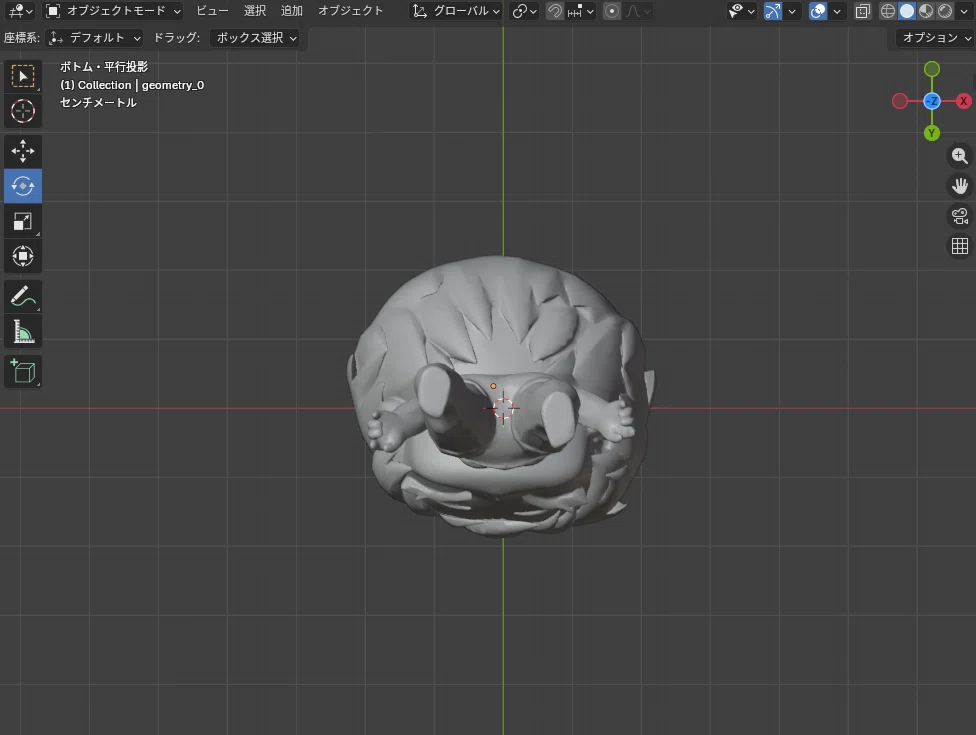Switch perspective/orthographic grid icon
The width and height of the screenshot is (976, 735).
(x=960, y=246)
